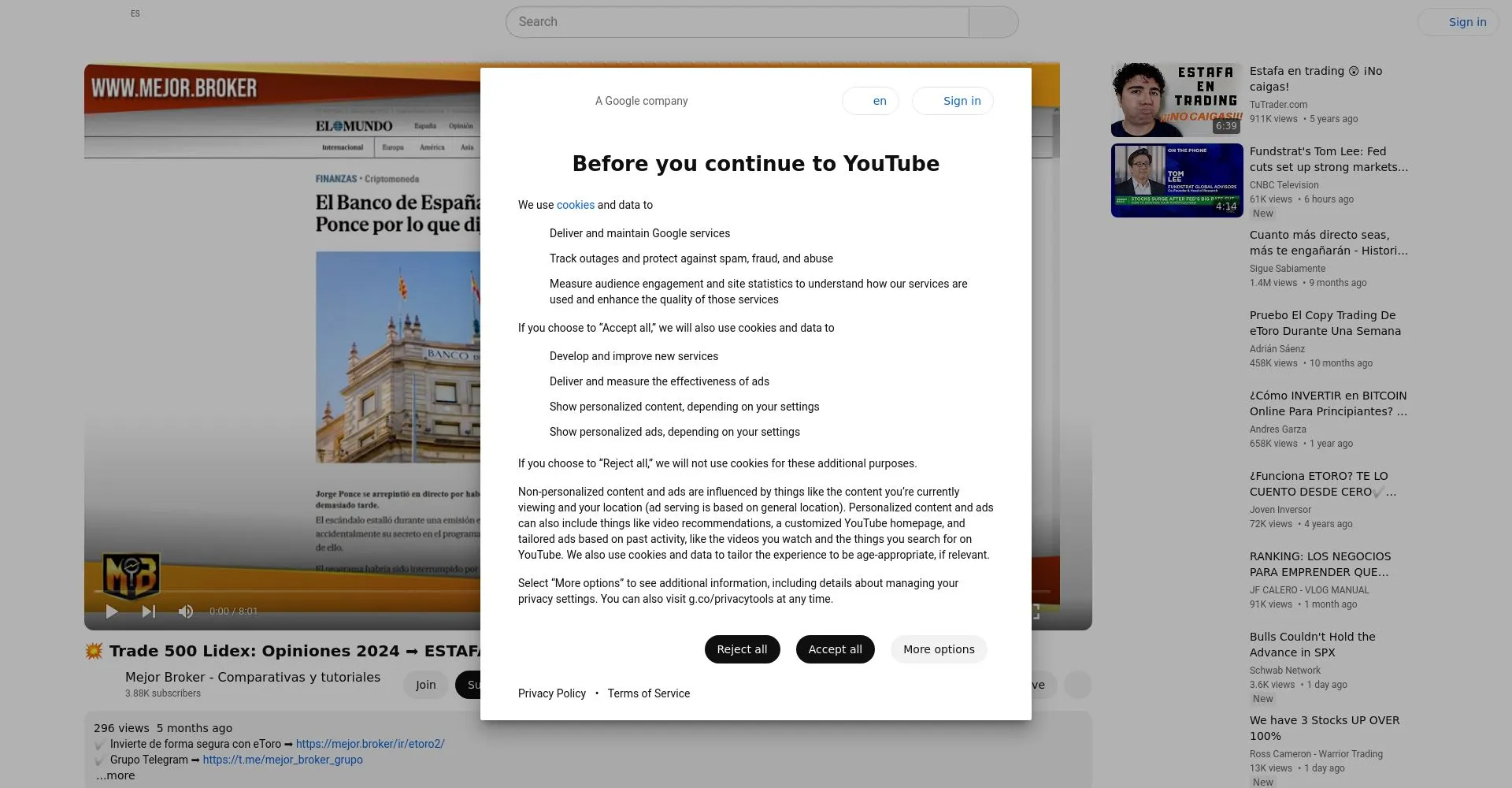Open '¿Funciona ETORO?' video title
Viewport: 1512px width, 788px height.
coord(1323,484)
